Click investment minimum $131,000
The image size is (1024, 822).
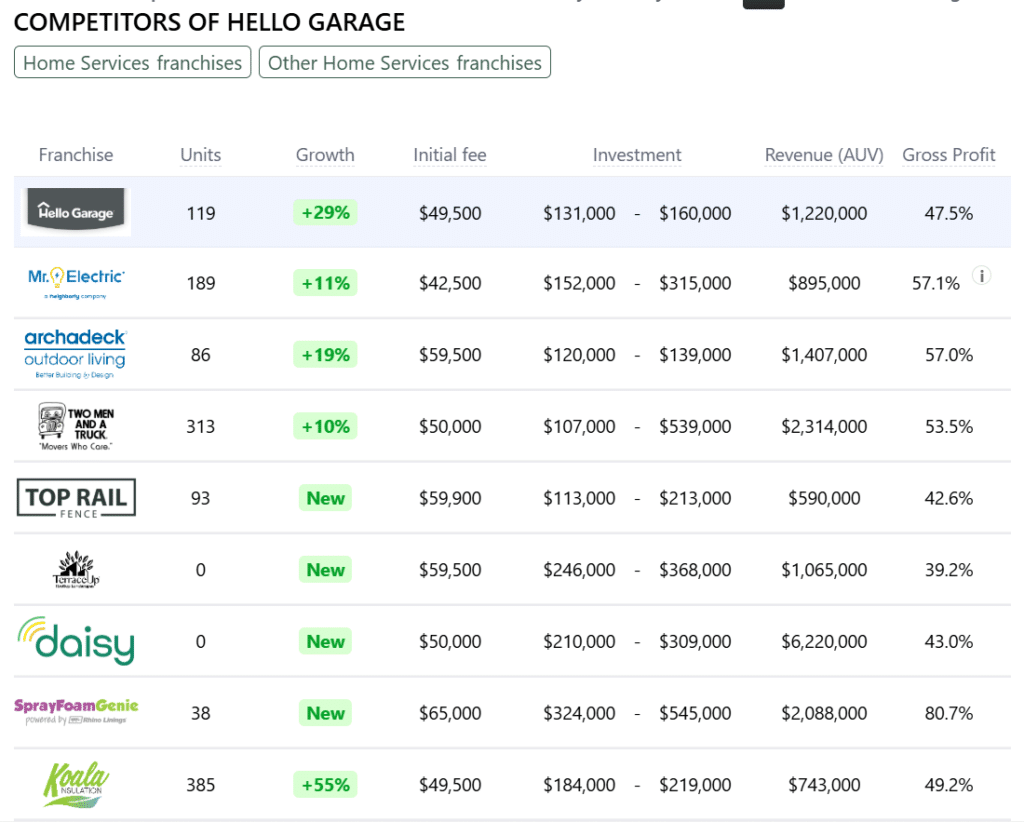point(579,213)
